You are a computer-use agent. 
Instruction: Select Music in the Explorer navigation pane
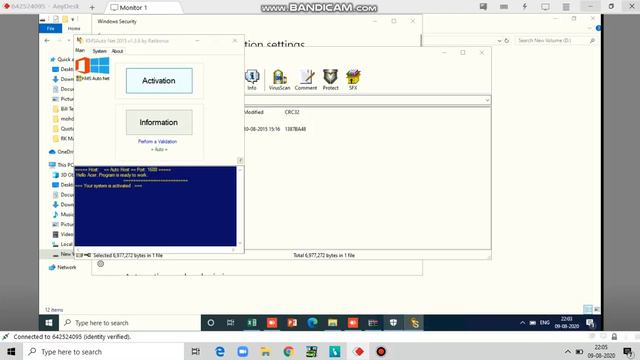coord(63,214)
